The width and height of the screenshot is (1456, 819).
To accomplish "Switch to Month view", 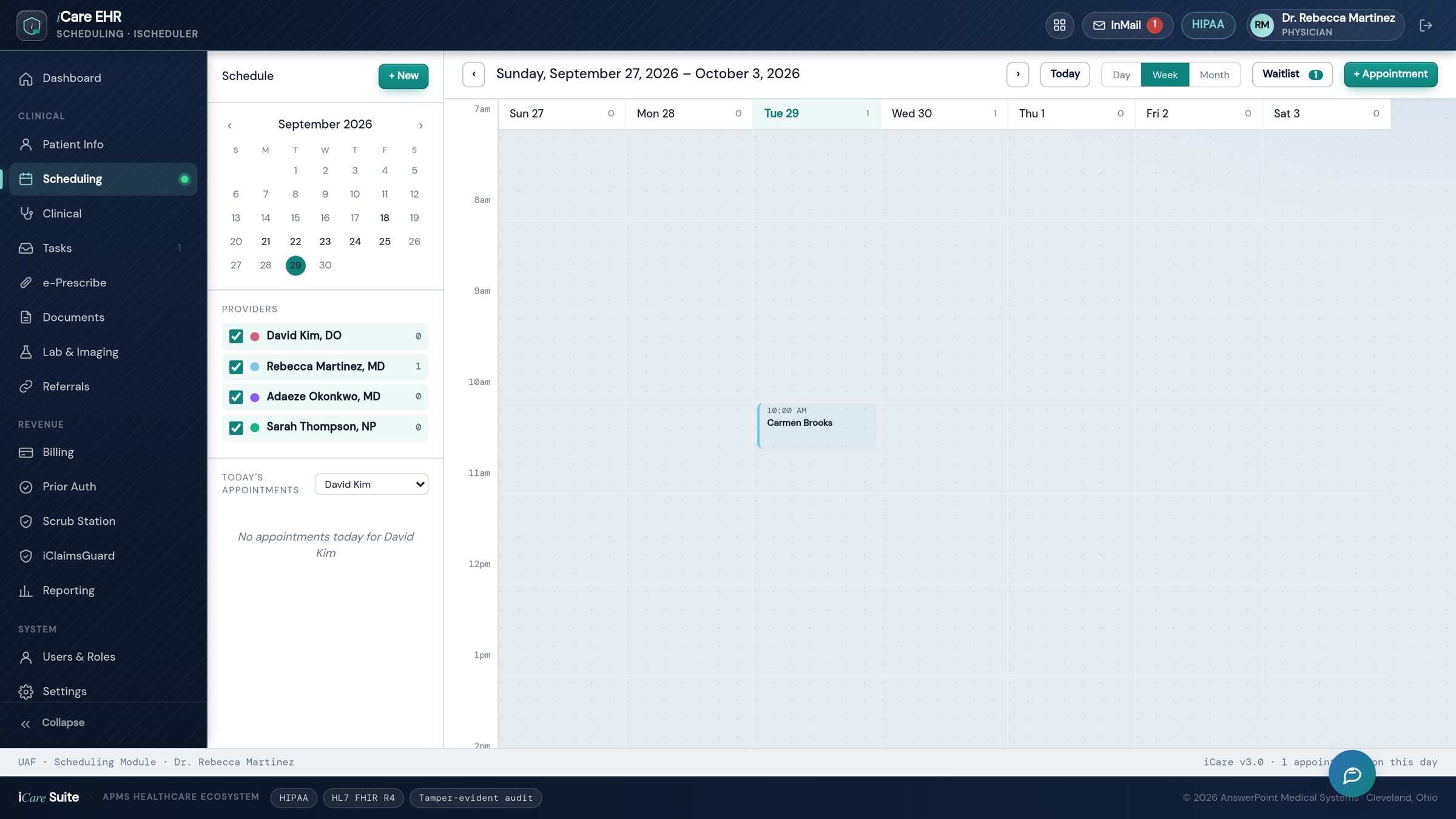I will [x=1215, y=75].
